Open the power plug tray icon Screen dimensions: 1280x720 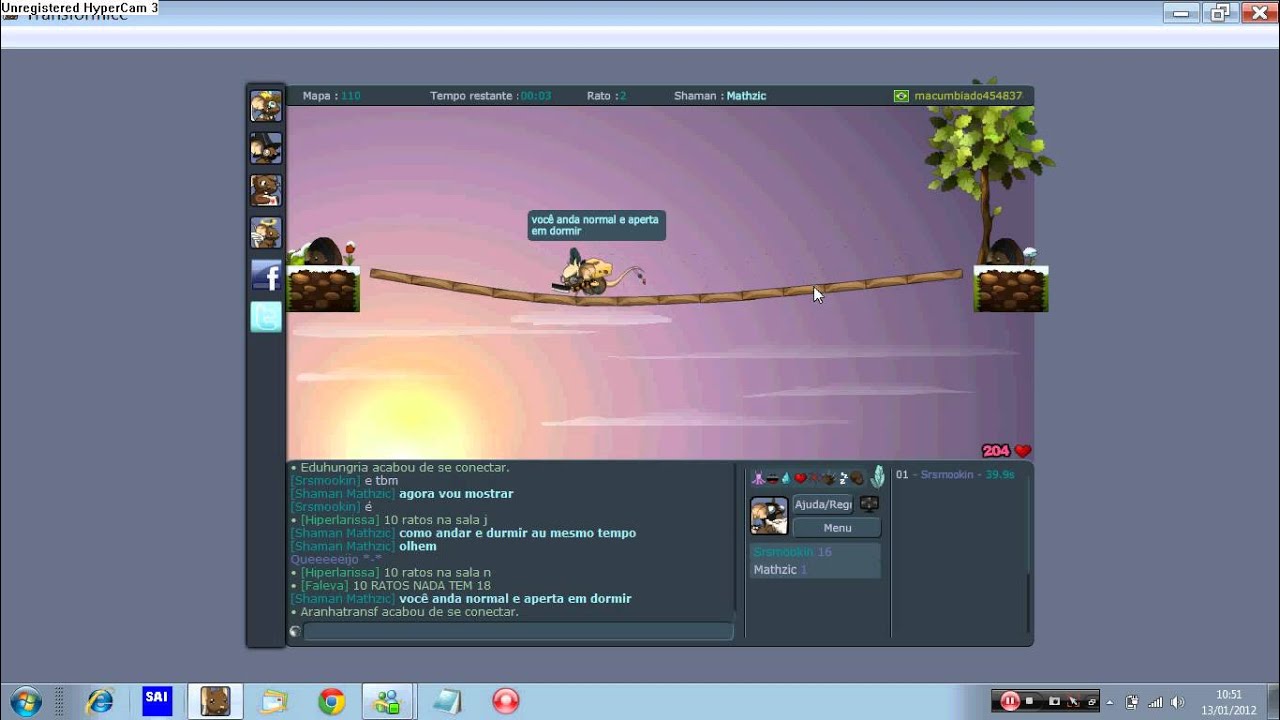point(1132,702)
